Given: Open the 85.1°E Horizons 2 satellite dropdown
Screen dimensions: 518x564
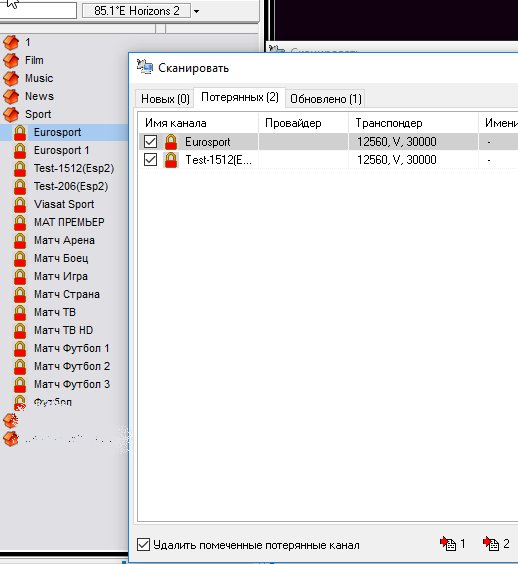Looking at the screenshot, I should 196,11.
